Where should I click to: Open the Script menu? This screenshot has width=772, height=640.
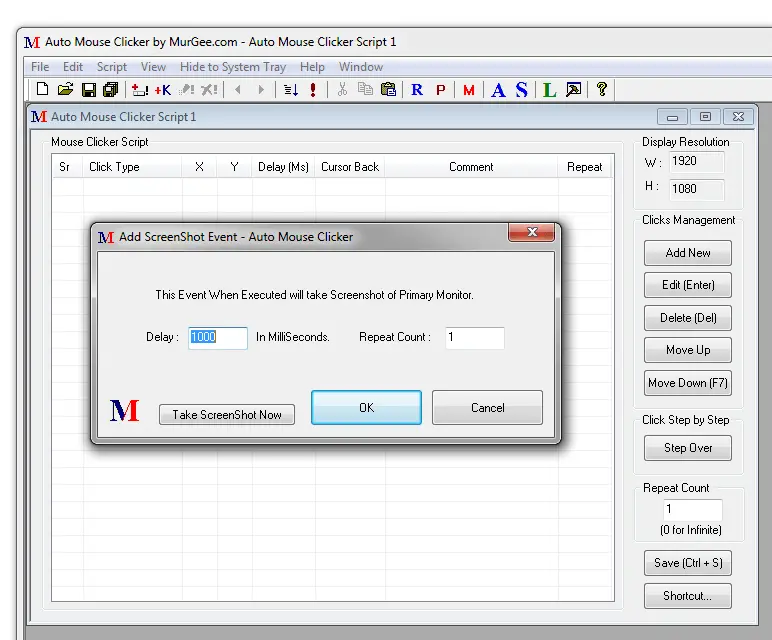[x=111, y=67]
